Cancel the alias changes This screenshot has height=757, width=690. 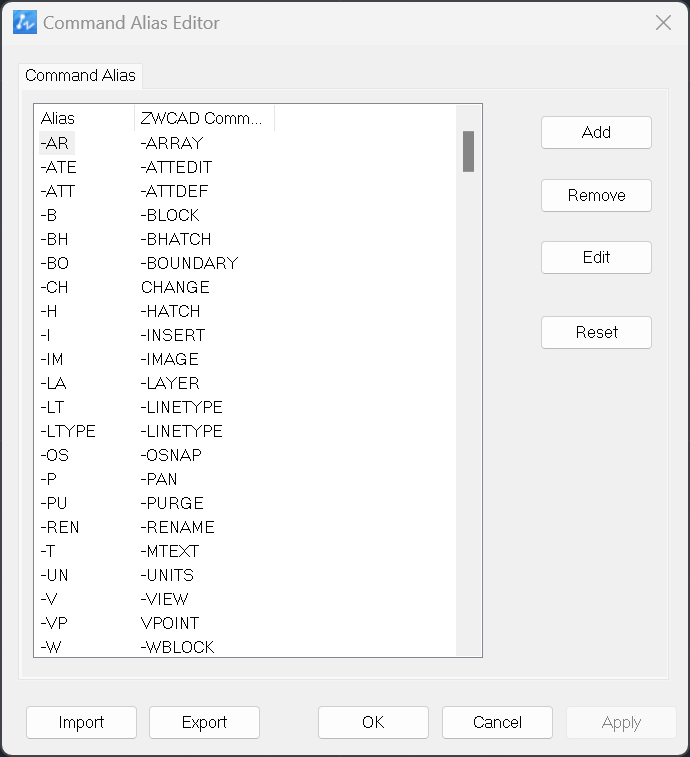(497, 722)
